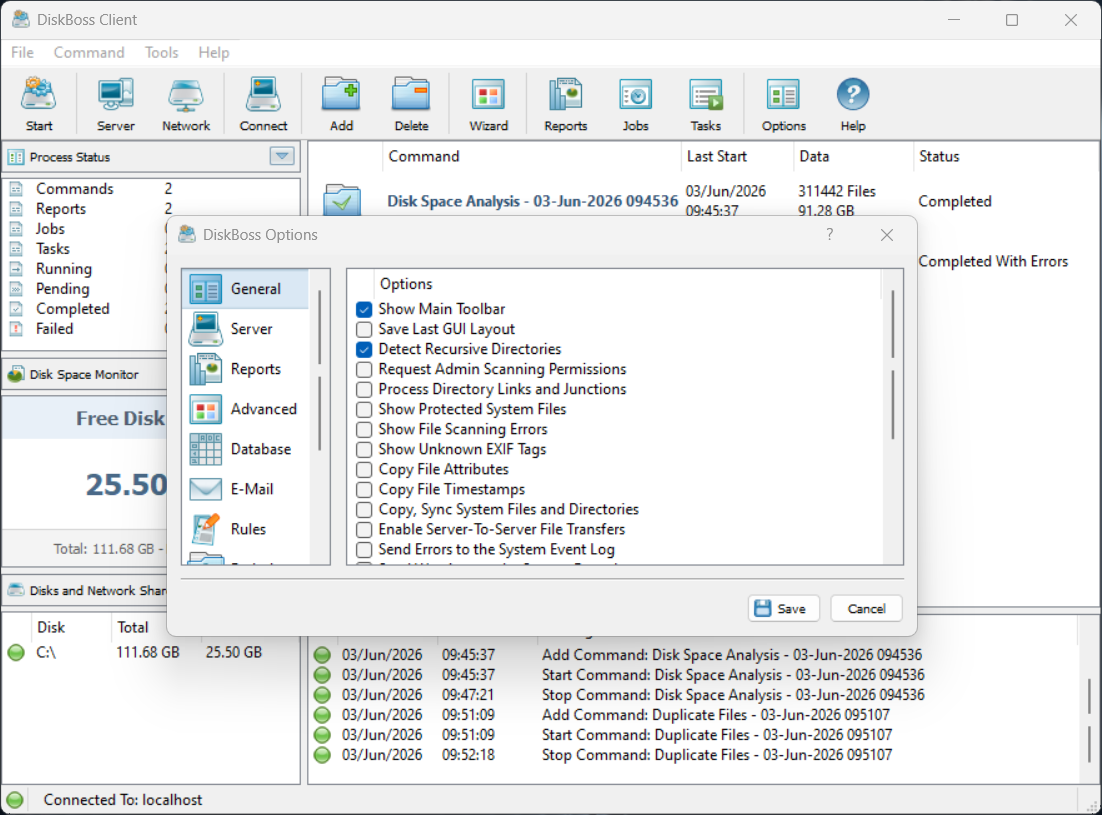Image resolution: width=1102 pixels, height=815 pixels.
Task: Click the Connected To: localhost status text
Action: [x=122, y=800]
